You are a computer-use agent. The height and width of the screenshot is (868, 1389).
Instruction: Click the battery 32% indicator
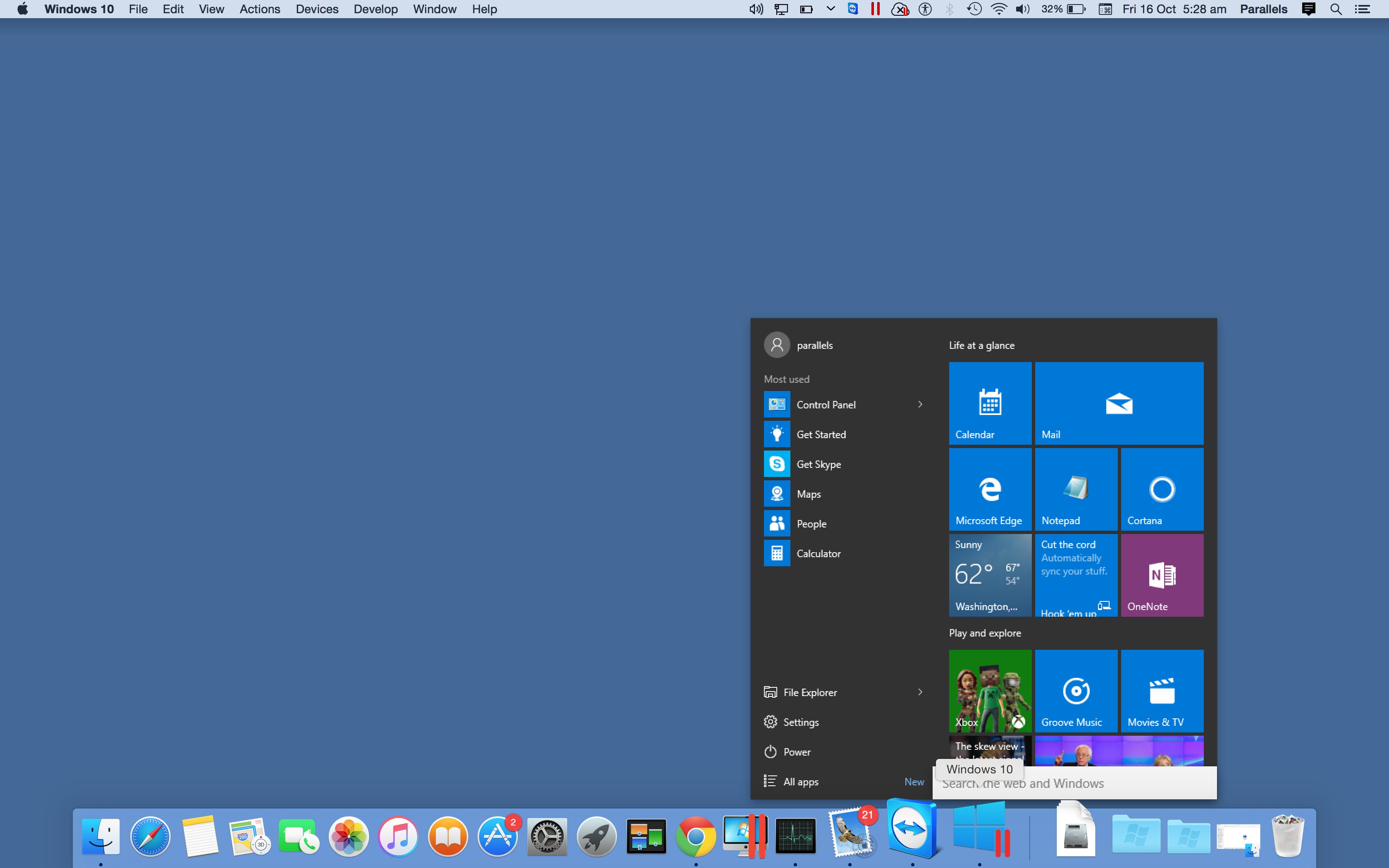click(x=1063, y=9)
